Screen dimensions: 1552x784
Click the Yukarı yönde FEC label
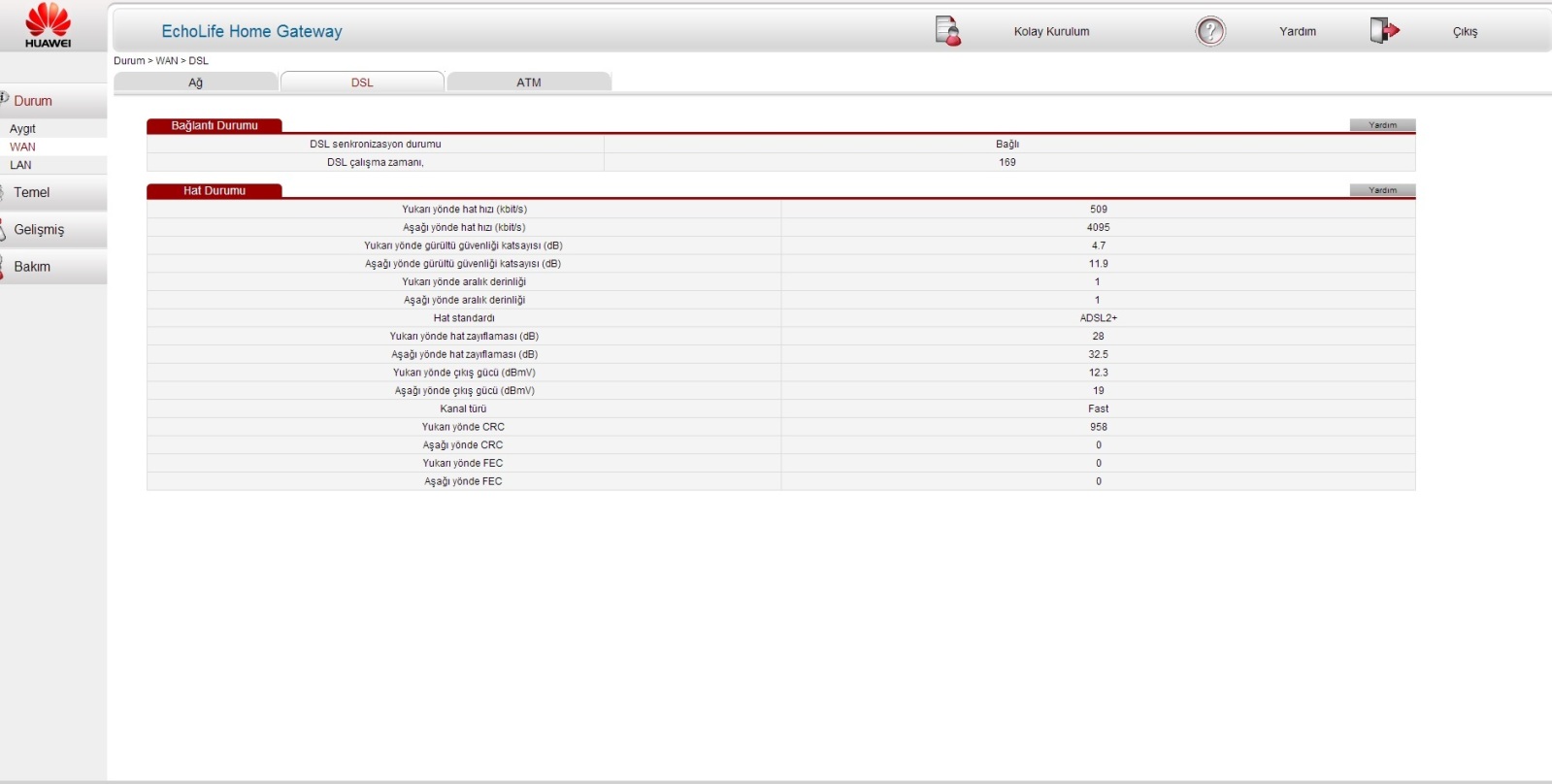[x=464, y=463]
